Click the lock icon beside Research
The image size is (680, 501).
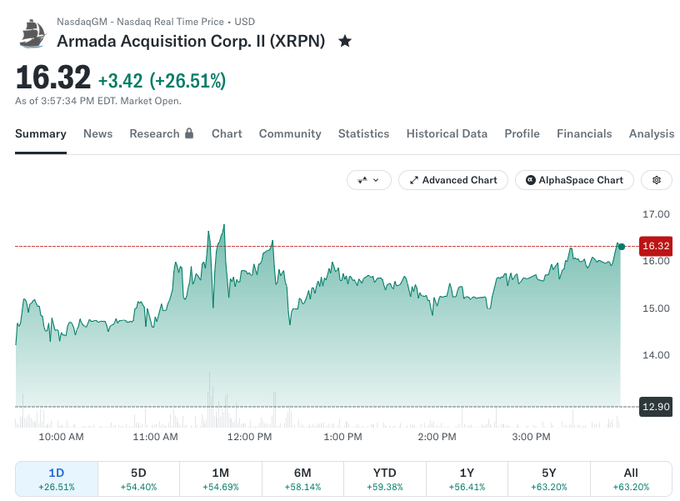pyautogui.click(x=189, y=133)
